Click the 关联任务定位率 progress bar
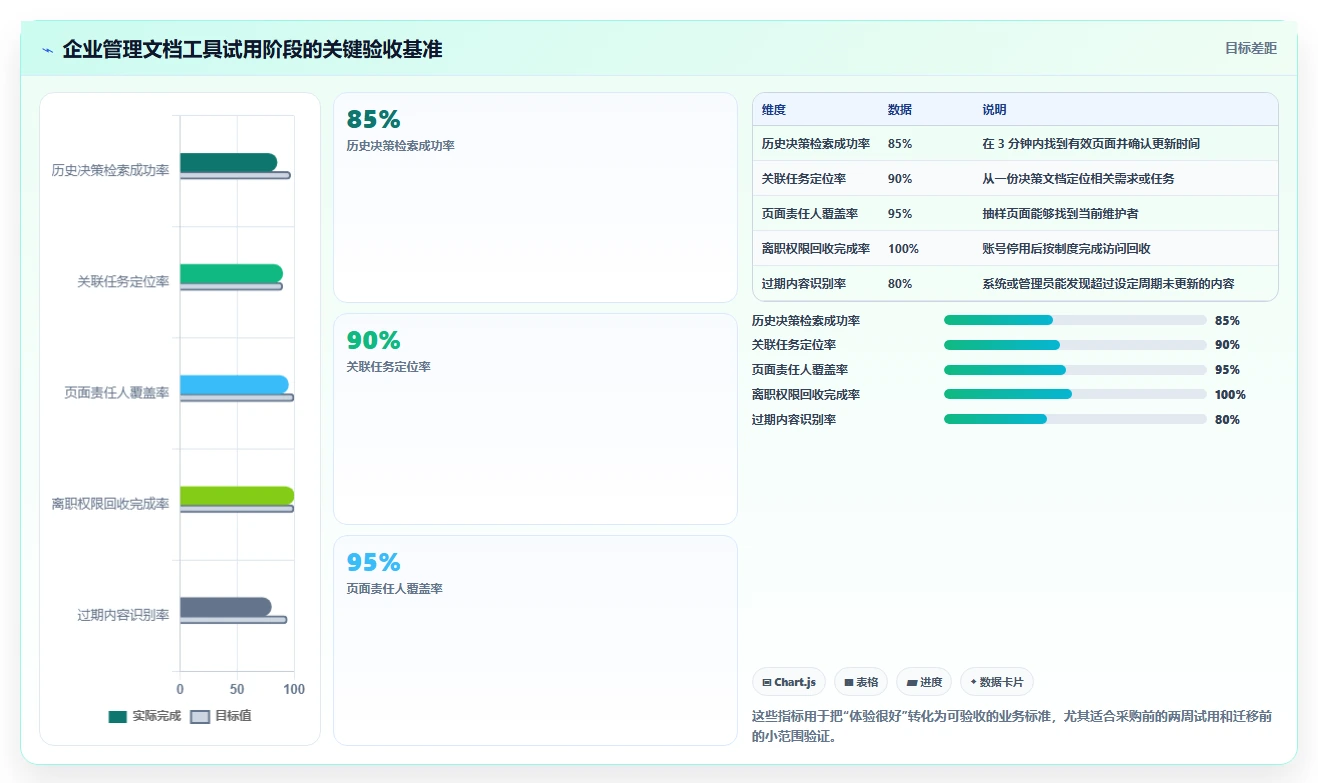This screenshot has height=783, width=1318. point(1075,345)
